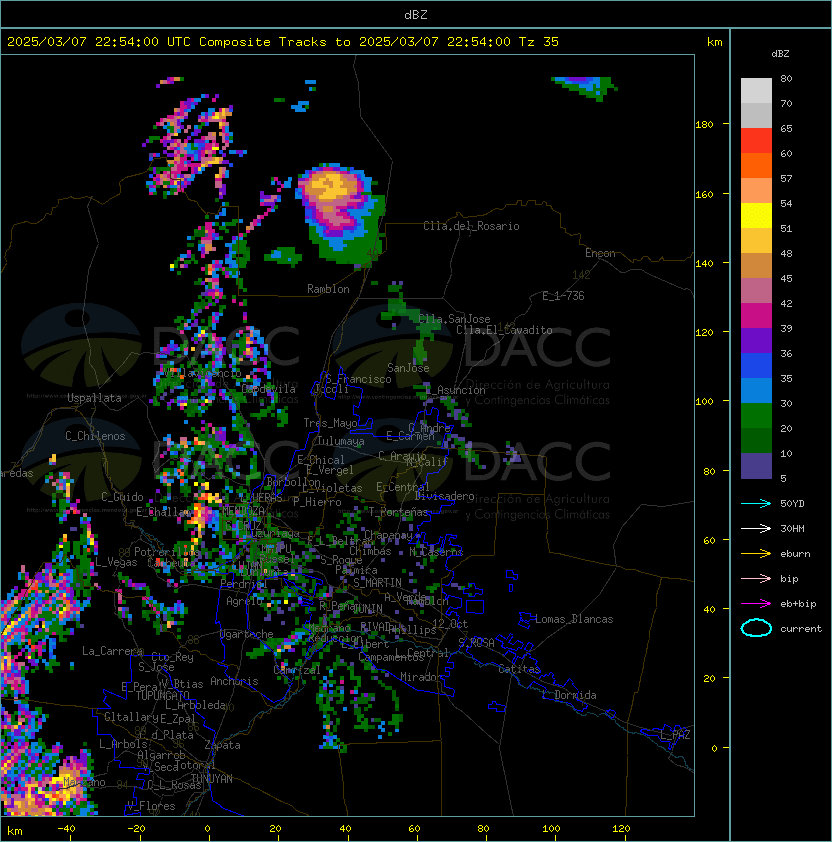Click the Agrelo label

244,601
